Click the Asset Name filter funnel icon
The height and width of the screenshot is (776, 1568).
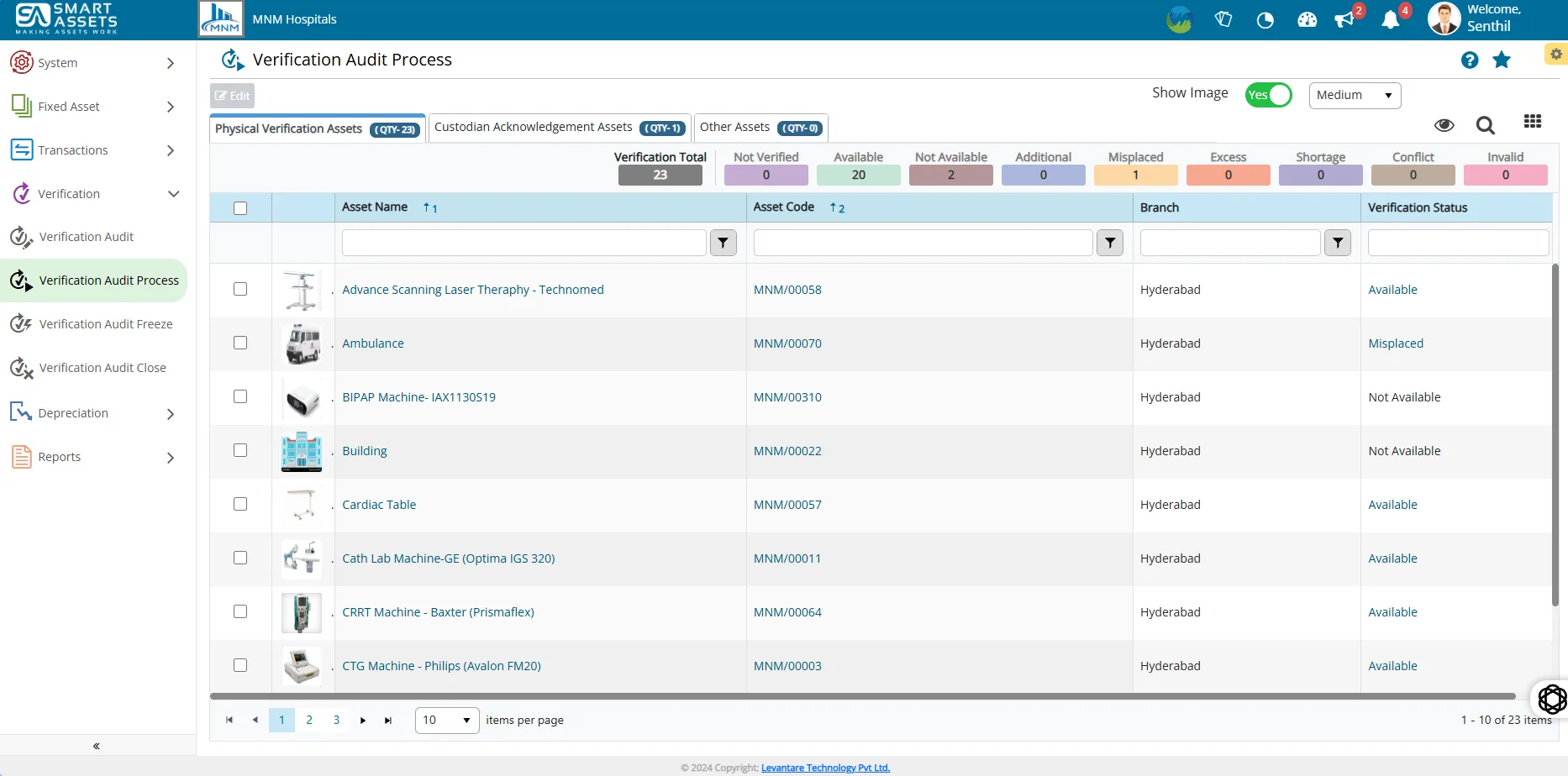[723, 243]
